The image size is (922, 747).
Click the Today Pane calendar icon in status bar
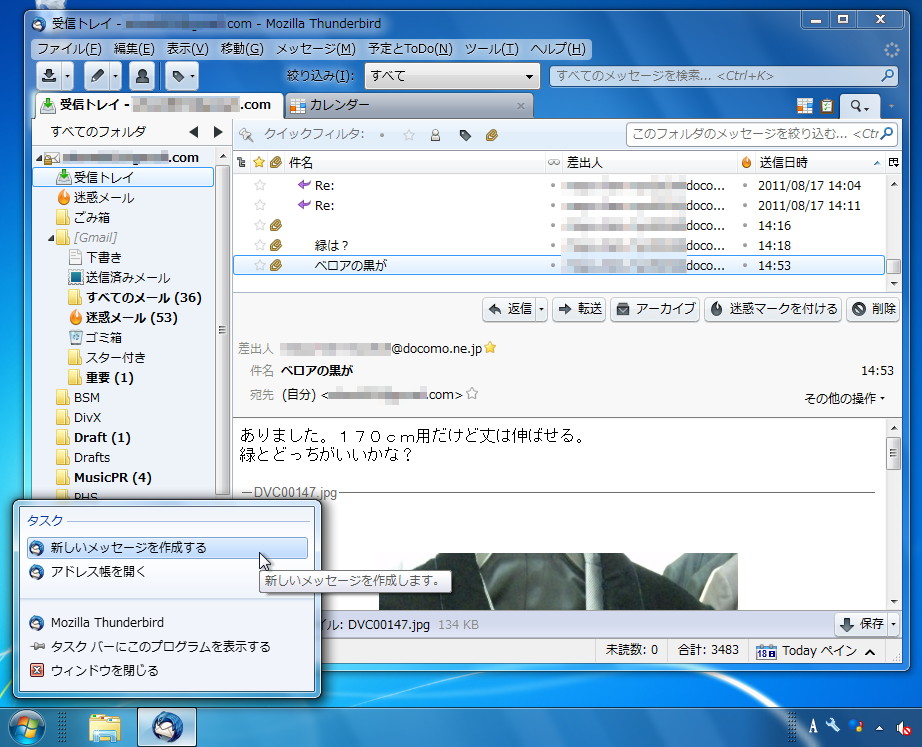click(x=766, y=650)
